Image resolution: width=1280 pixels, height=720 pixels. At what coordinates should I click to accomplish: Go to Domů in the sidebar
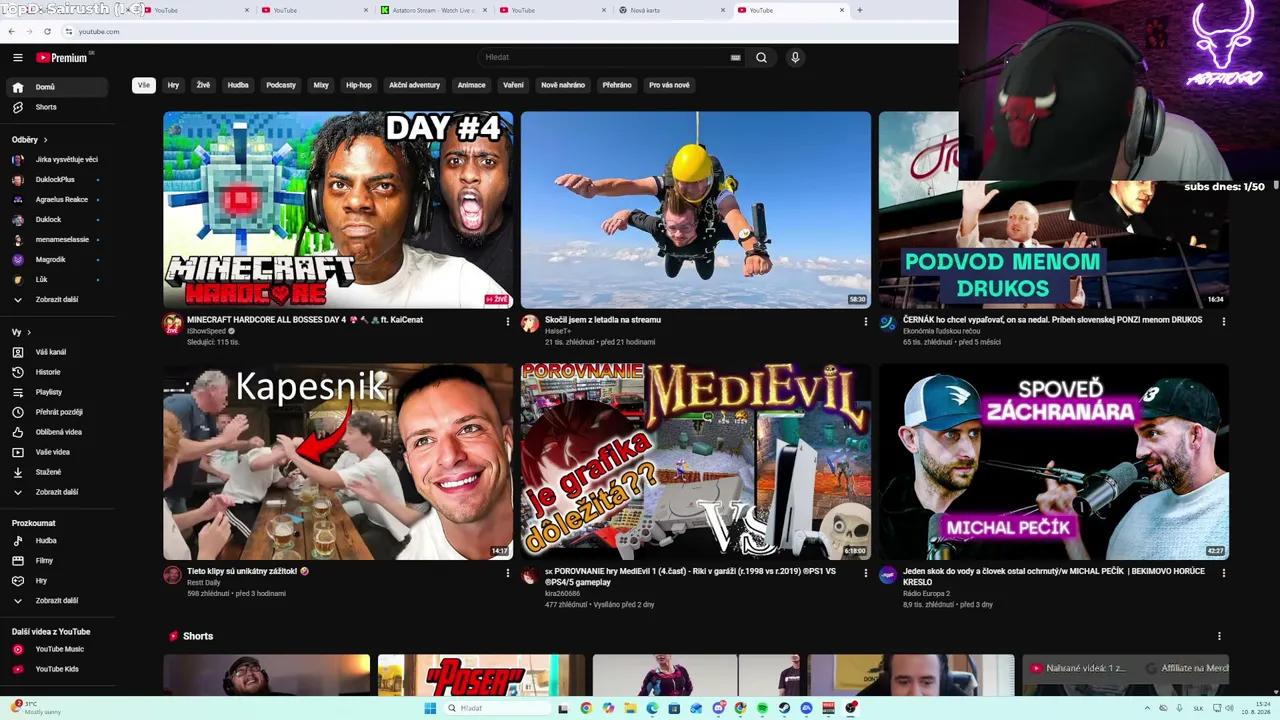click(x=56, y=87)
